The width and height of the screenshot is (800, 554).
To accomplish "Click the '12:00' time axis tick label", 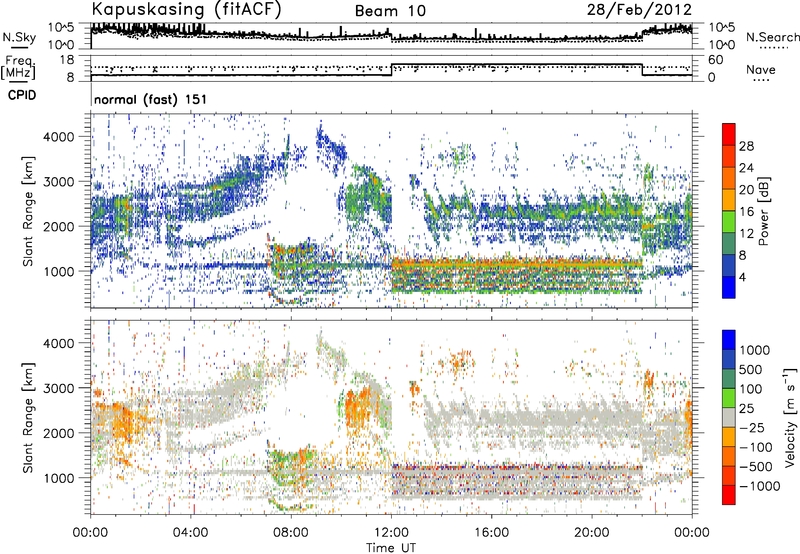I will coord(391,533).
